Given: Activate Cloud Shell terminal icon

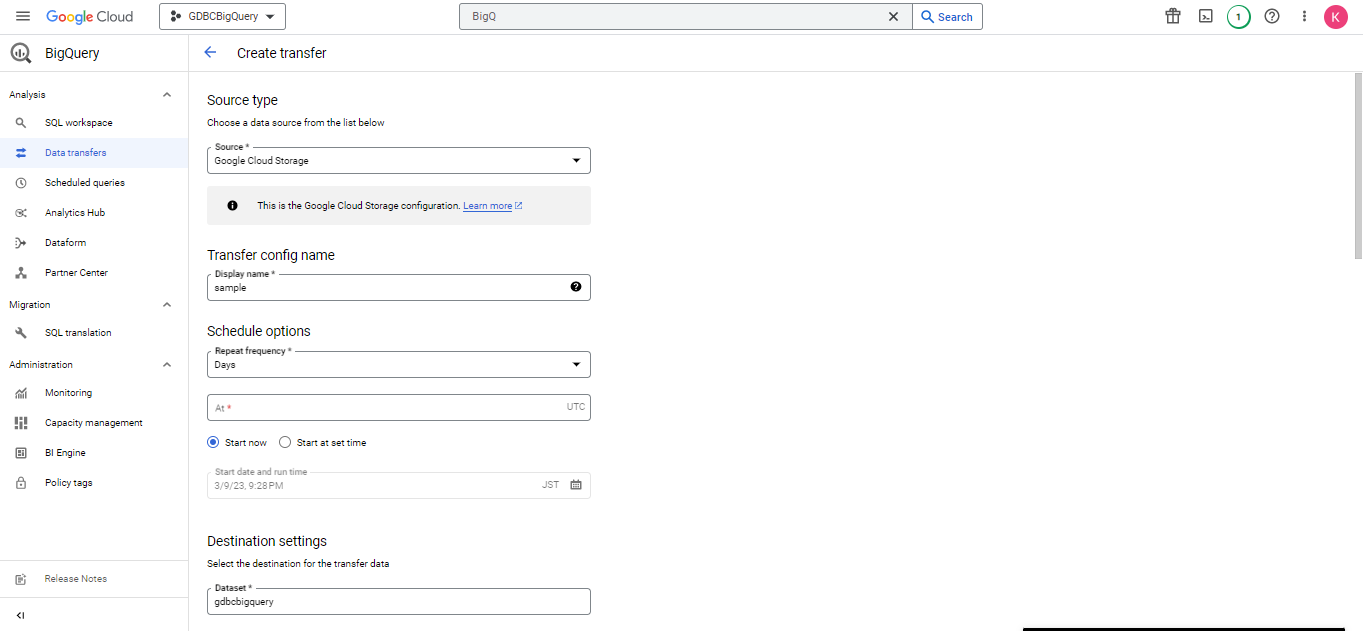Looking at the screenshot, I should [1206, 17].
